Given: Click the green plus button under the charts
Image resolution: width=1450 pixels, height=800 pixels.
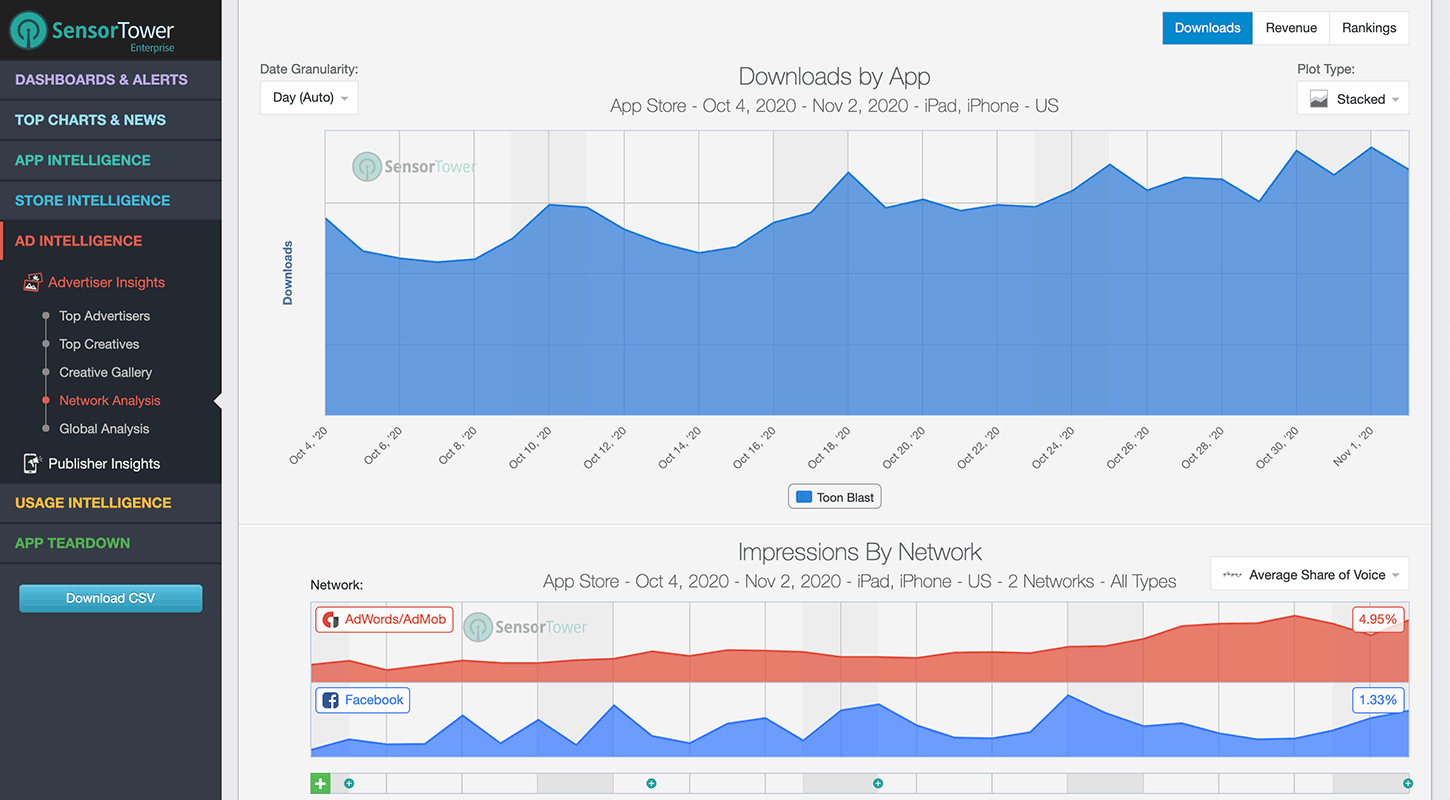Looking at the screenshot, I should [x=320, y=784].
